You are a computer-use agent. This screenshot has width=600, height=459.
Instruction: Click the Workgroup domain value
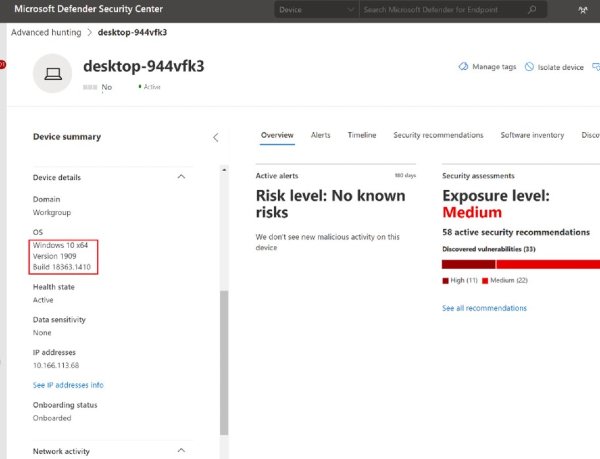(x=52, y=212)
